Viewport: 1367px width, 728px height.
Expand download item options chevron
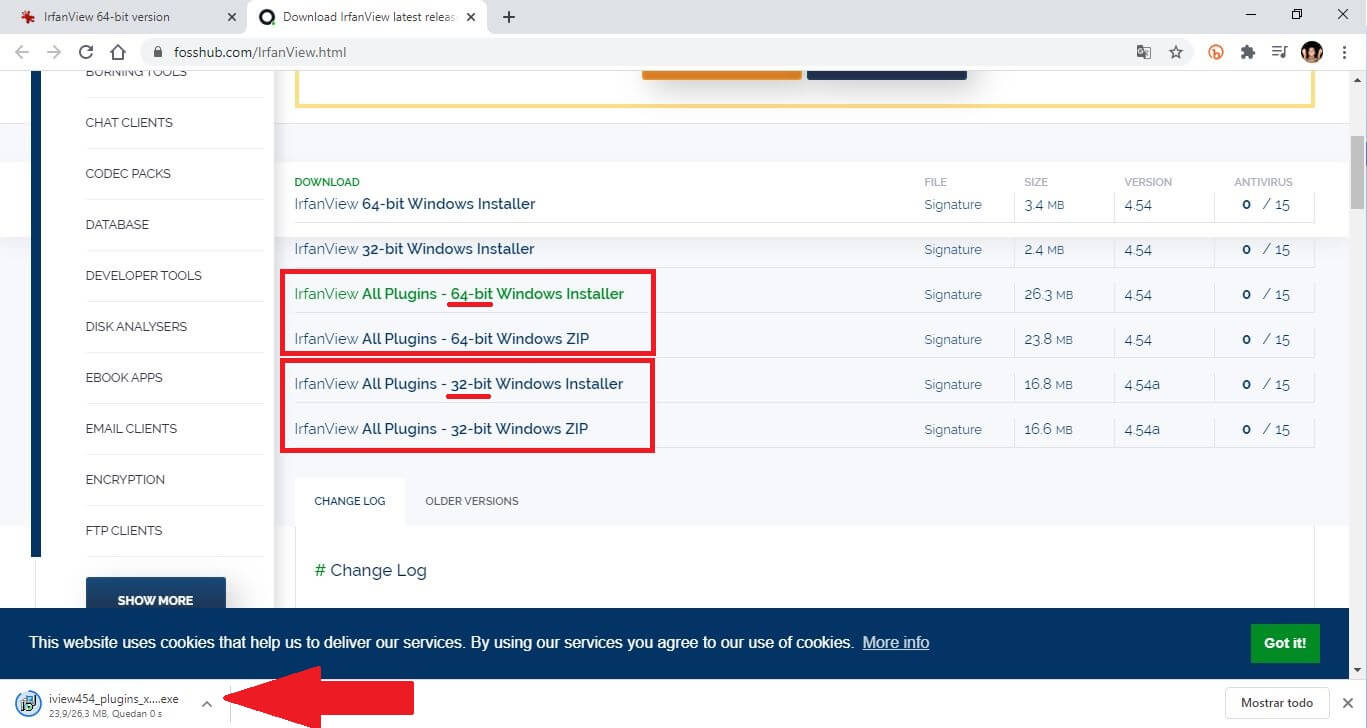tap(207, 704)
